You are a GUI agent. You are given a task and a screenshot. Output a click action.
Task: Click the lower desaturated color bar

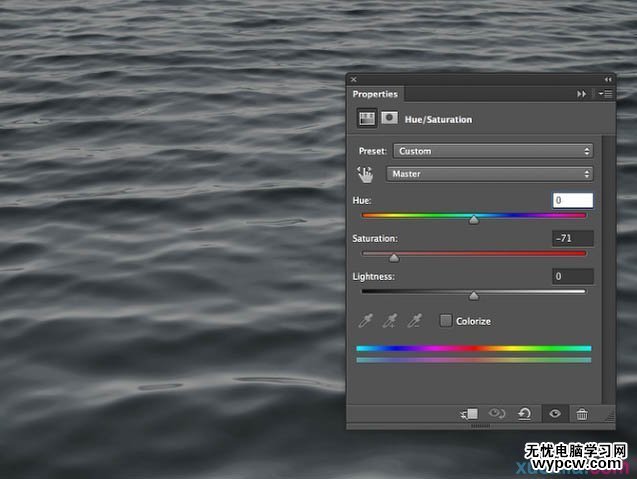tap(474, 360)
